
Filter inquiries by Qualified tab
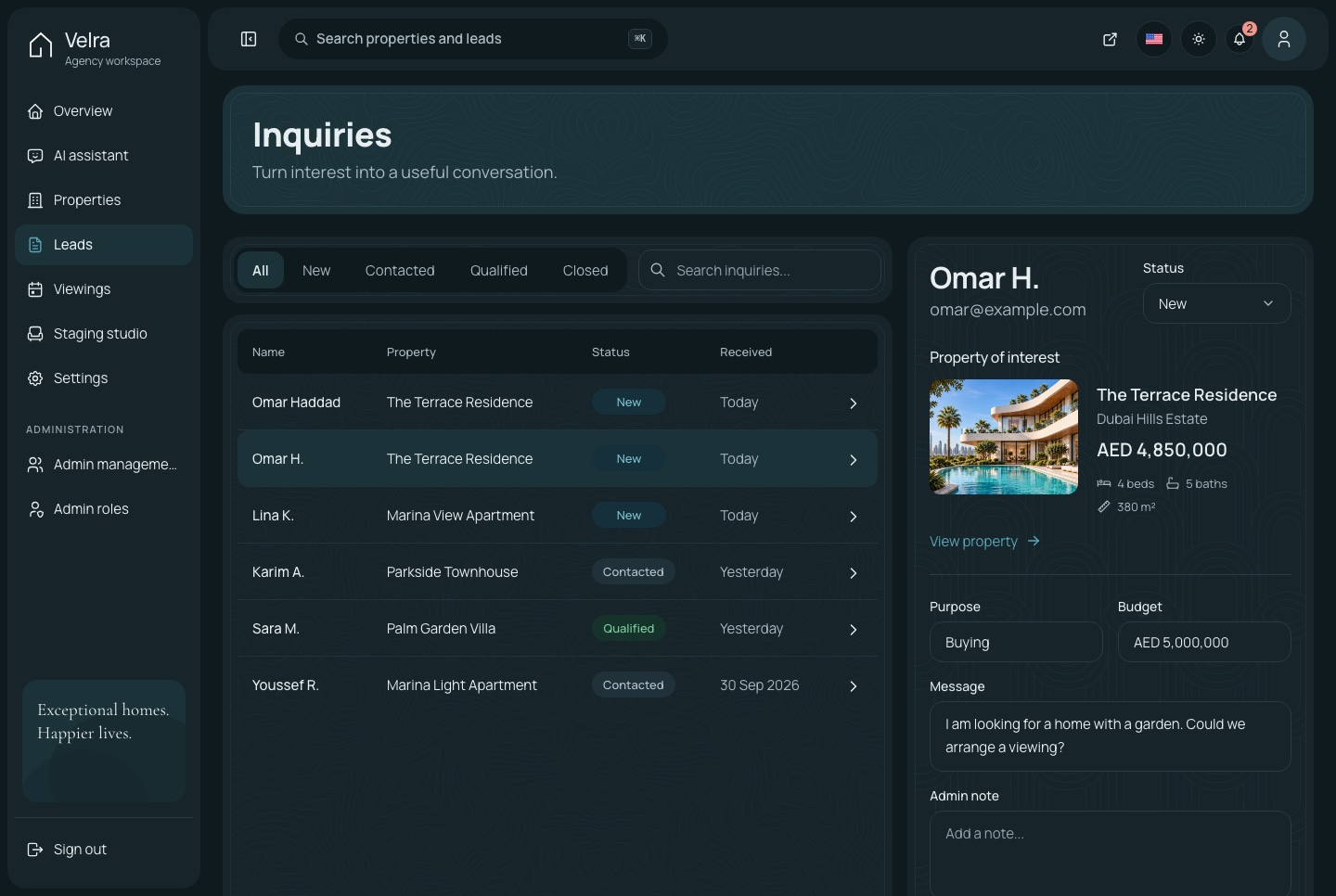[499, 271]
